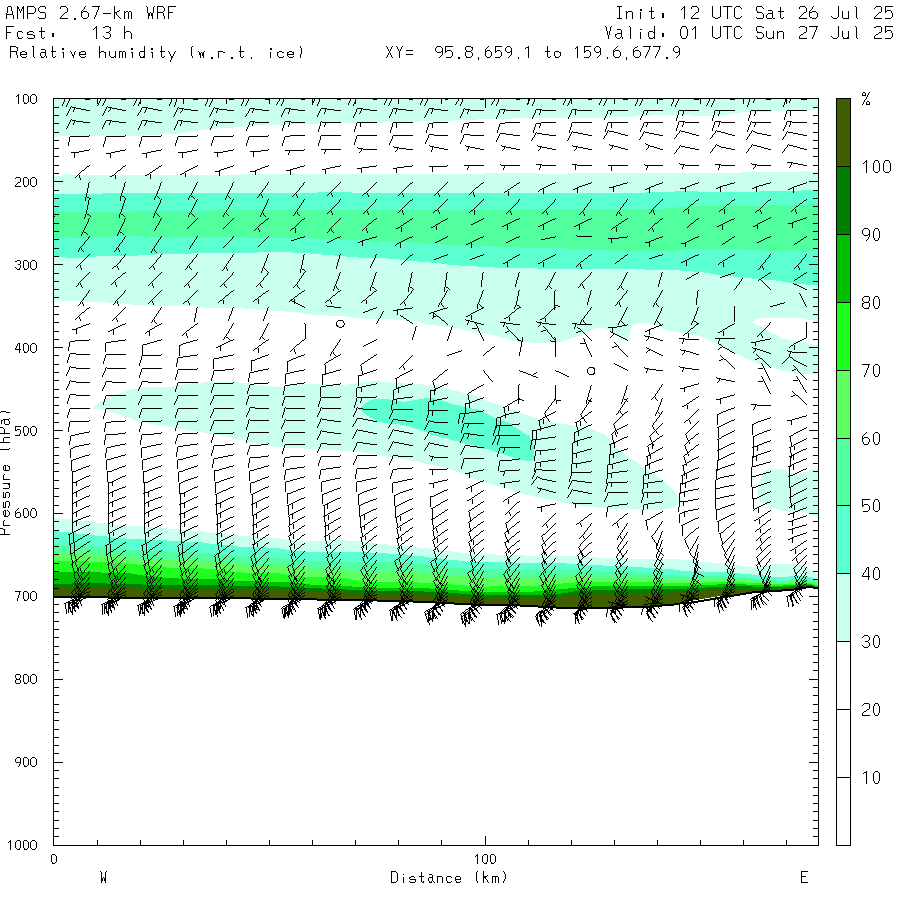Click the XY coordinates '95.8,659.1 to 159.6,677.9' text
The image size is (900, 900).
coord(557,53)
